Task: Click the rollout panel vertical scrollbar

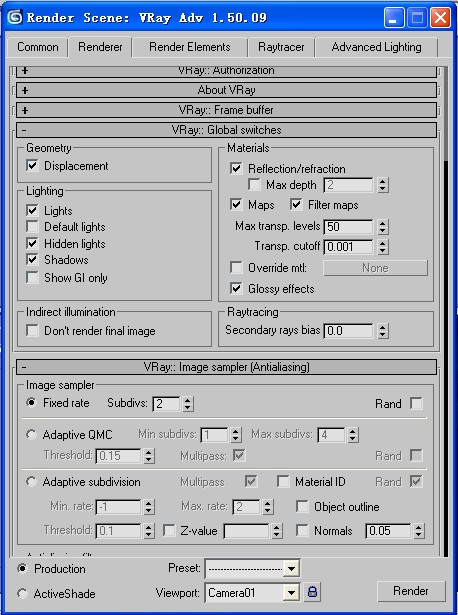Action: pos(446,310)
